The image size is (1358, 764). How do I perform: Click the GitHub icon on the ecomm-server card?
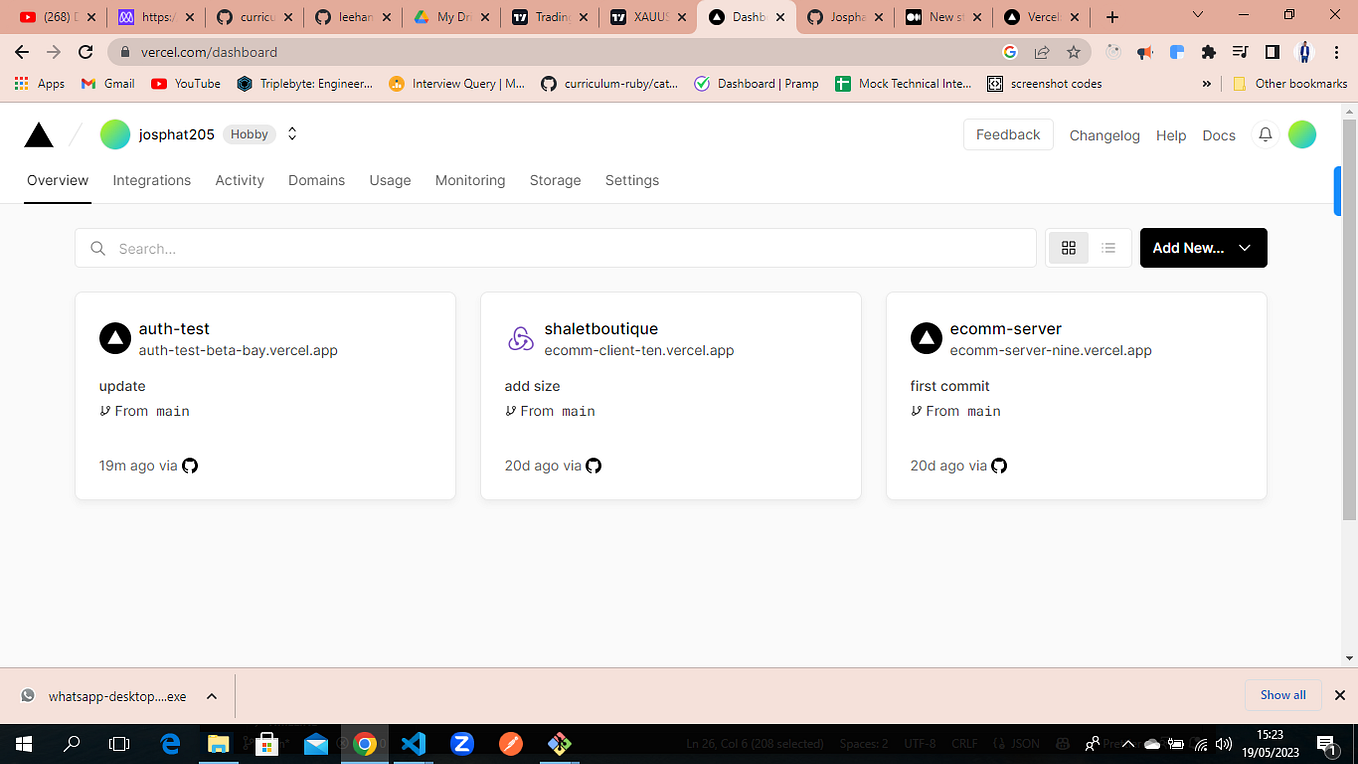coord(999,465)
